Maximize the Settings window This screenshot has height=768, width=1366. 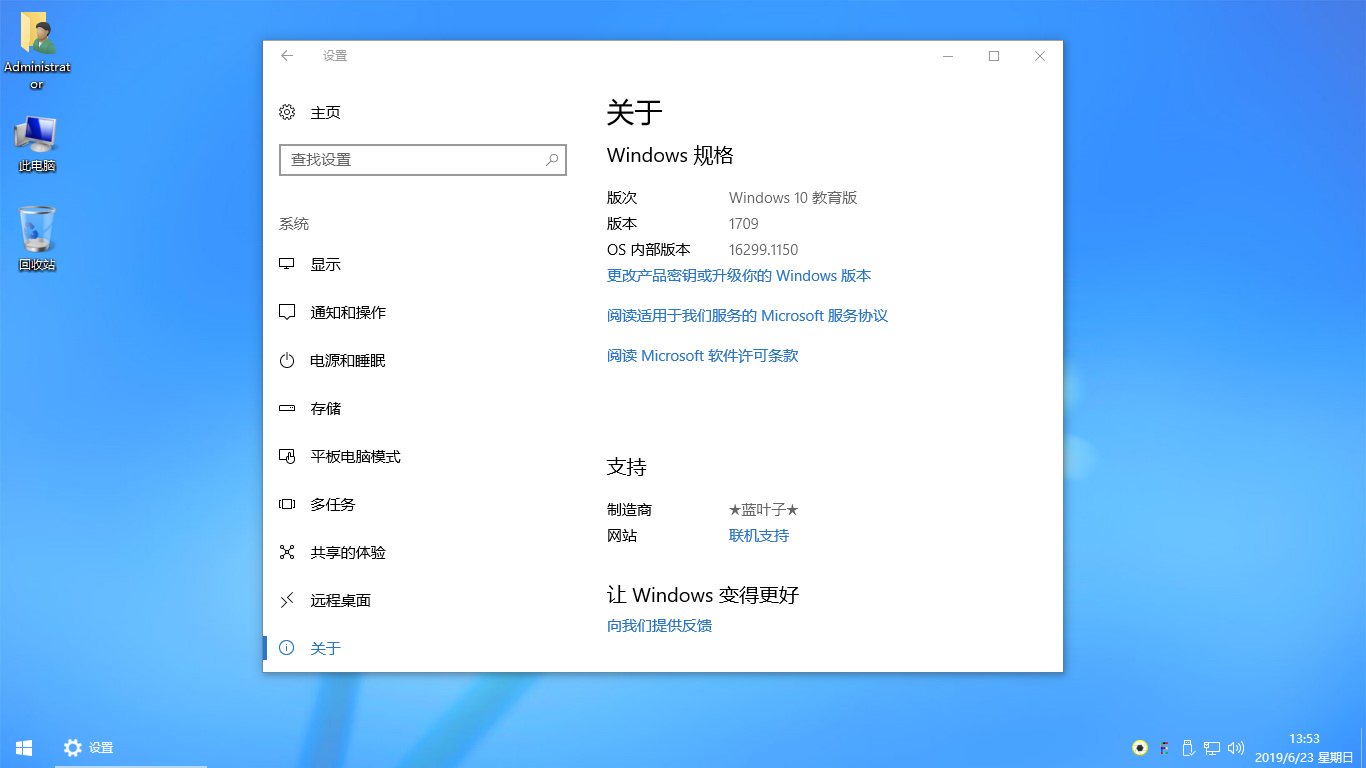(994, 56)
